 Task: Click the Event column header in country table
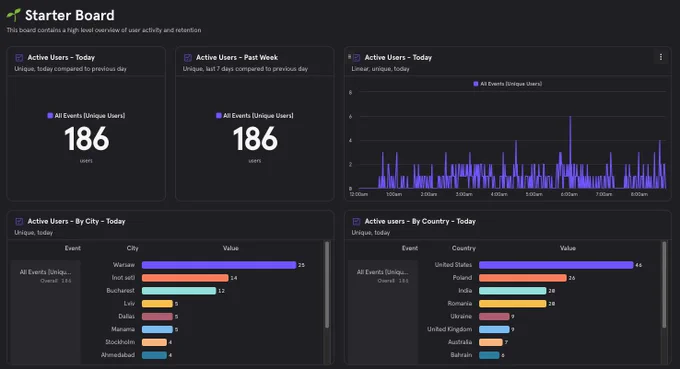(410, 248)
